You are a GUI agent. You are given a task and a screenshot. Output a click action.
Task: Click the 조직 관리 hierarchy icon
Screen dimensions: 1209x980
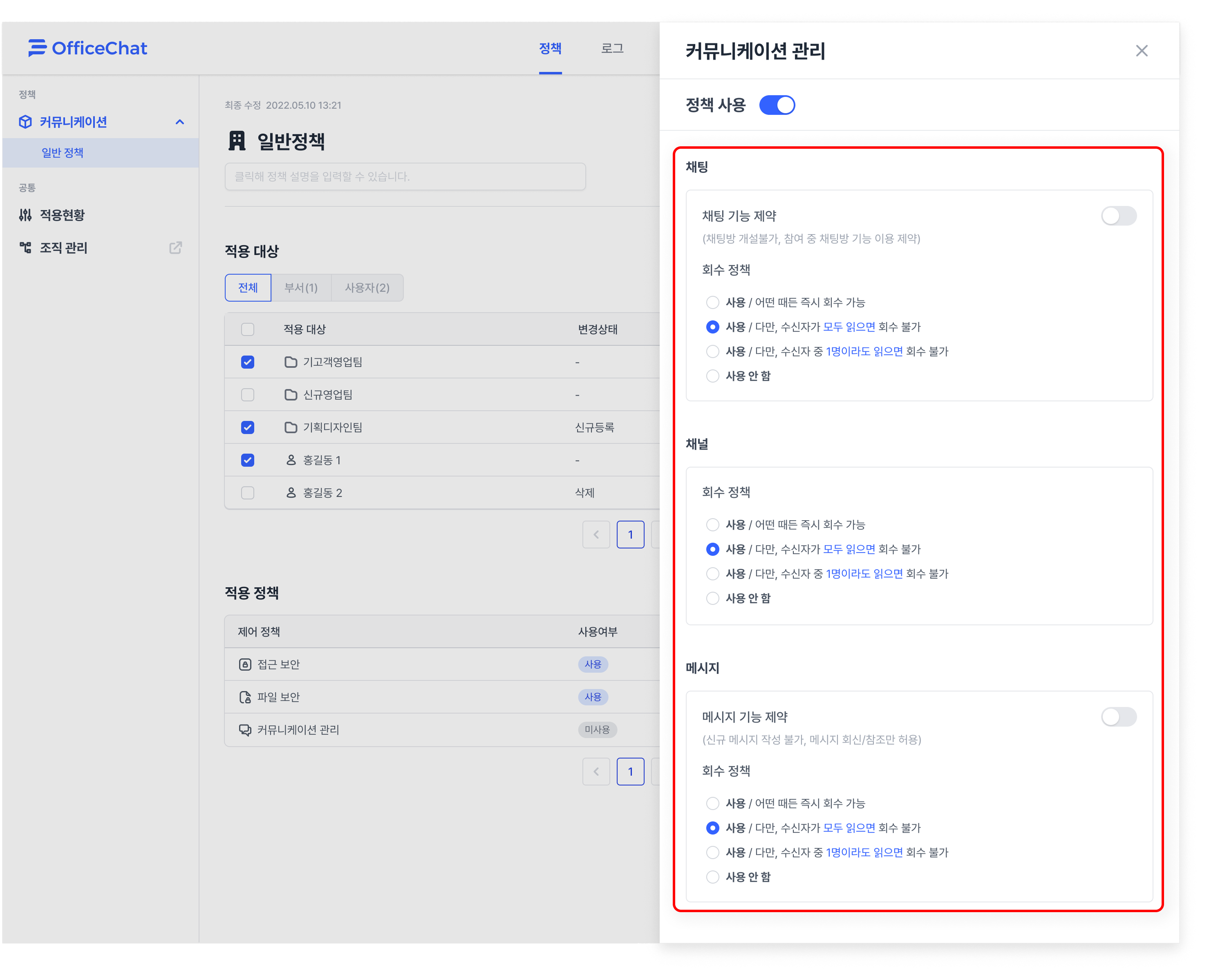pos(25,248)
